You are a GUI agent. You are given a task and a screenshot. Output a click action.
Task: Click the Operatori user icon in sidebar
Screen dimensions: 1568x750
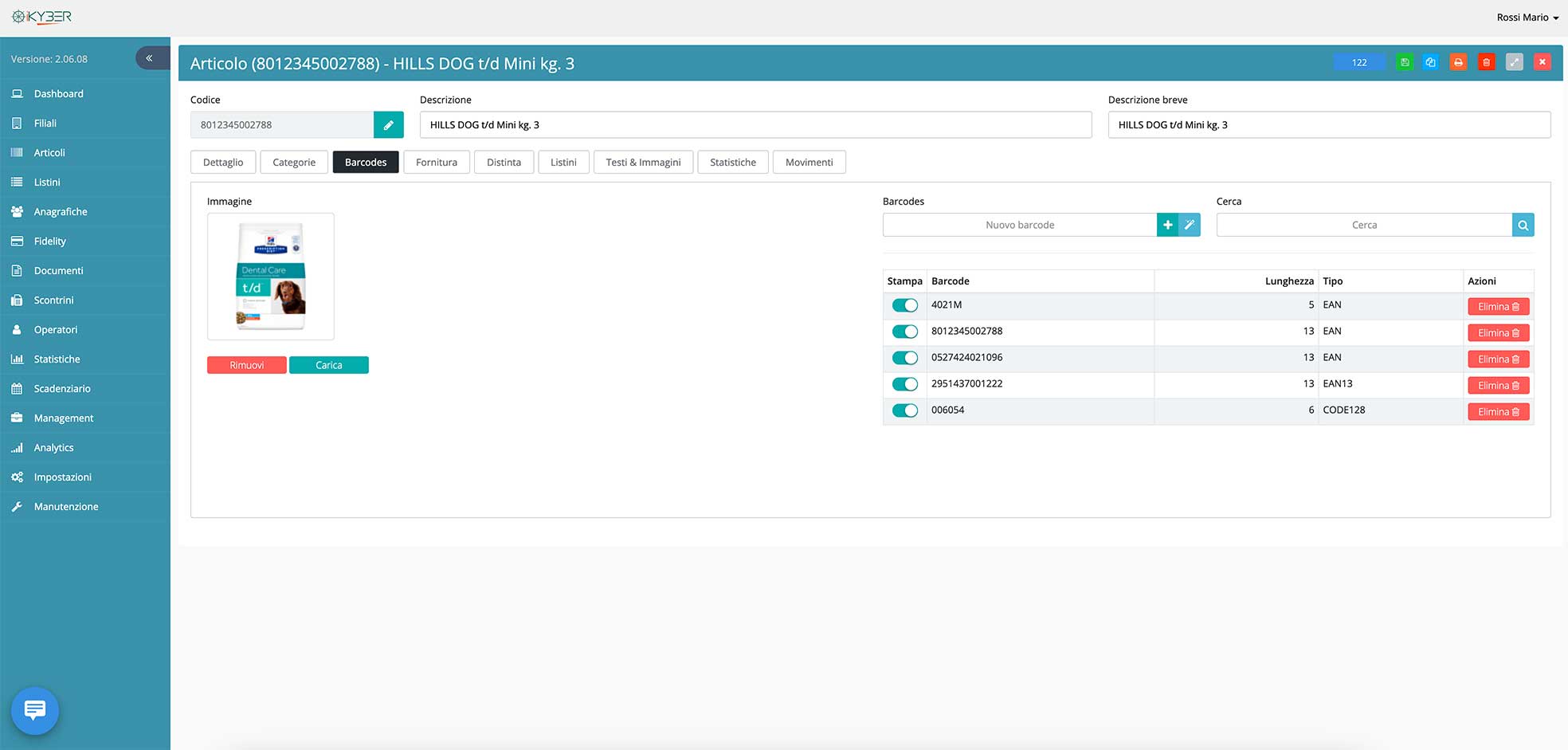(17, 329)
